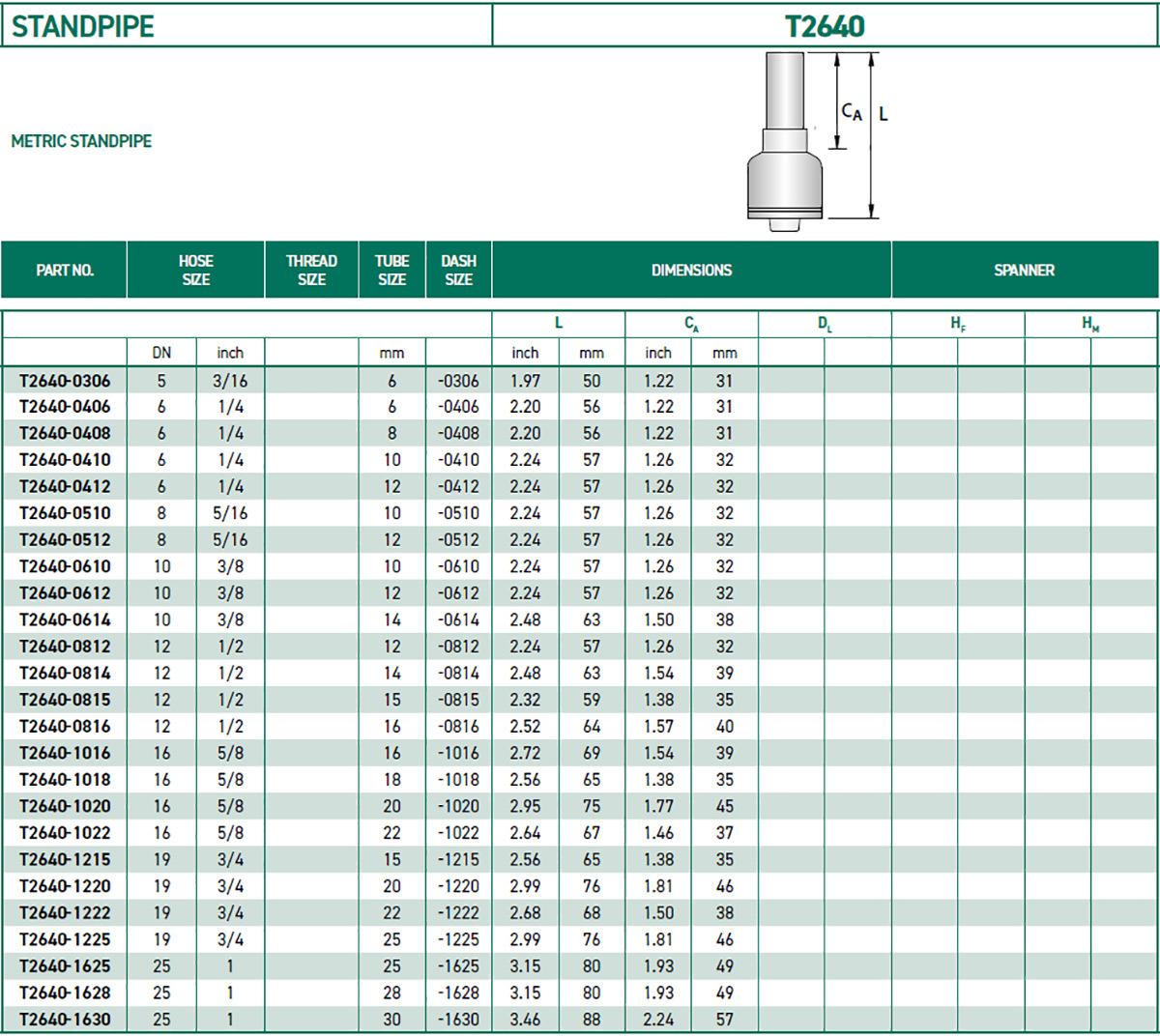Click L inch value 2.64 in T2640-1022 row
This screenshot has width=1160, height=1036.
pos(525,832)
